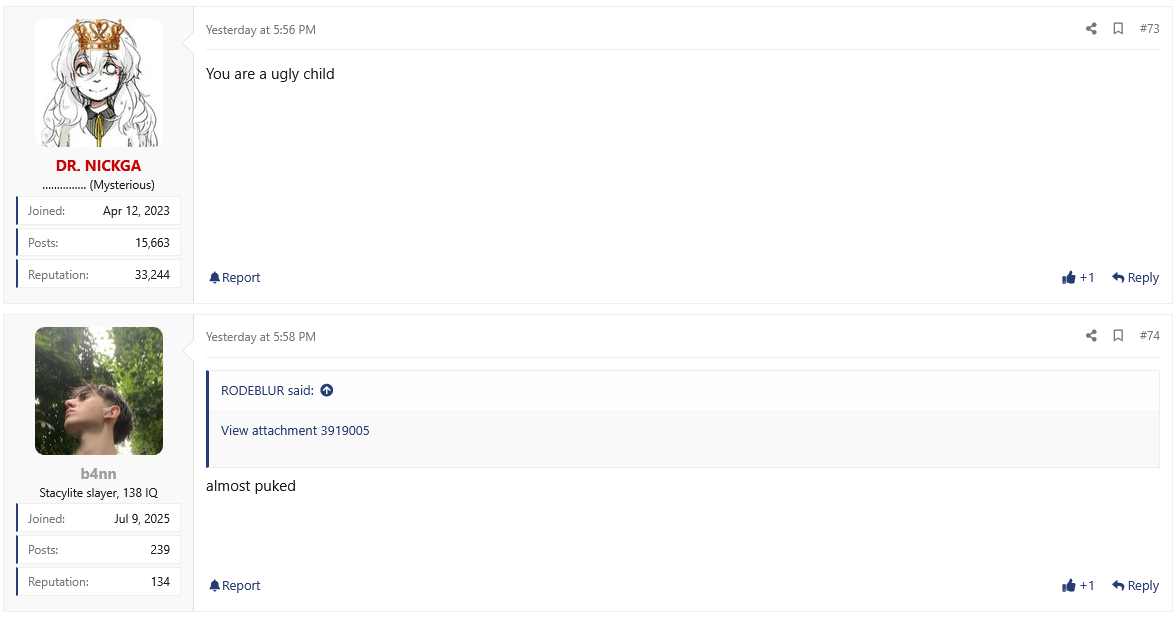Jump to RODEBLUR's quoted post arrow icon

coord(327,390)
